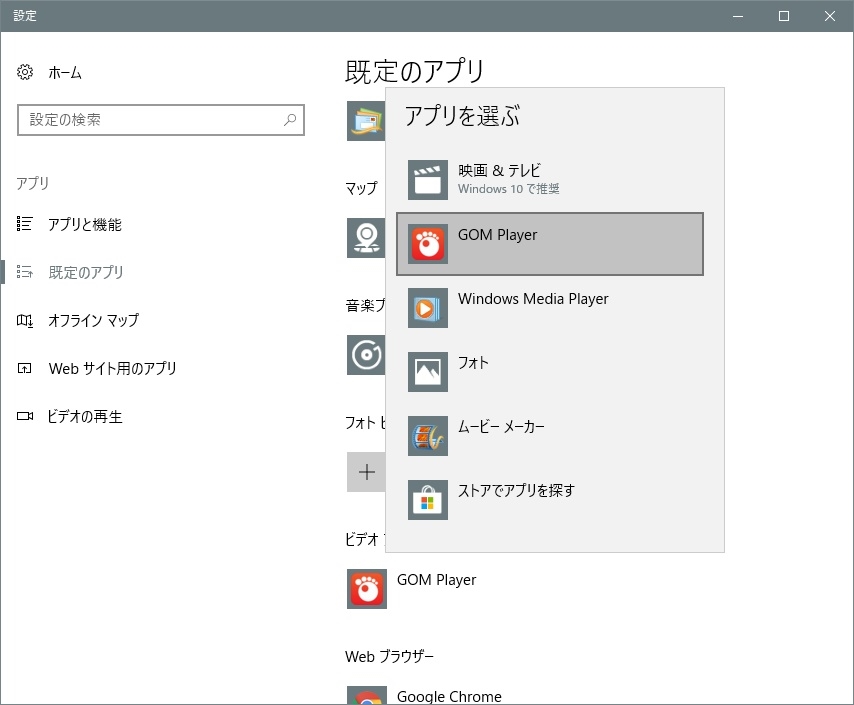Open ビデオの再生 settings
The height and width of the screenshot is (705, 854).
85,417
